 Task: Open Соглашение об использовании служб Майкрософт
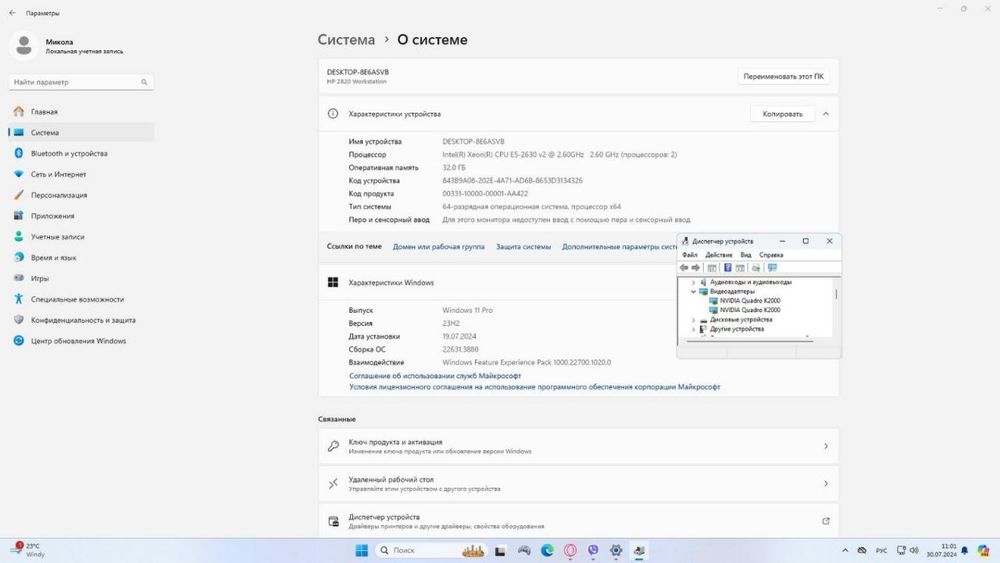(x=435, y=376)
